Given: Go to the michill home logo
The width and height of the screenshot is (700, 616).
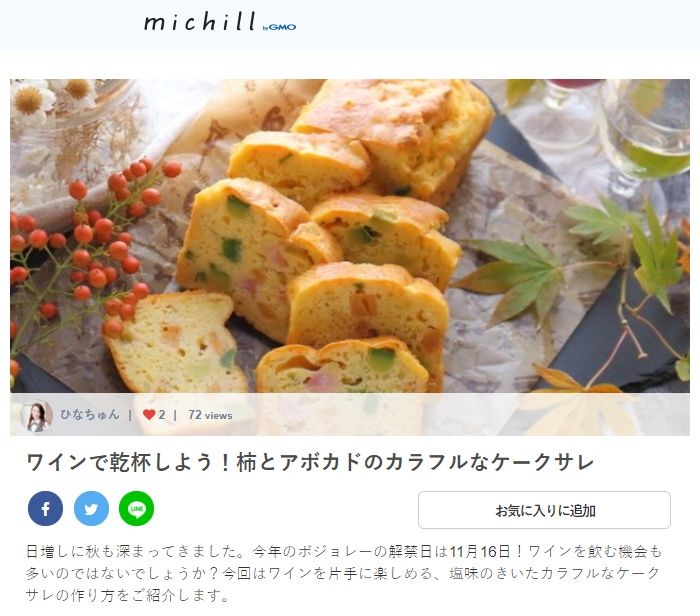Looking at the screenshot, I should coord(200,22).
